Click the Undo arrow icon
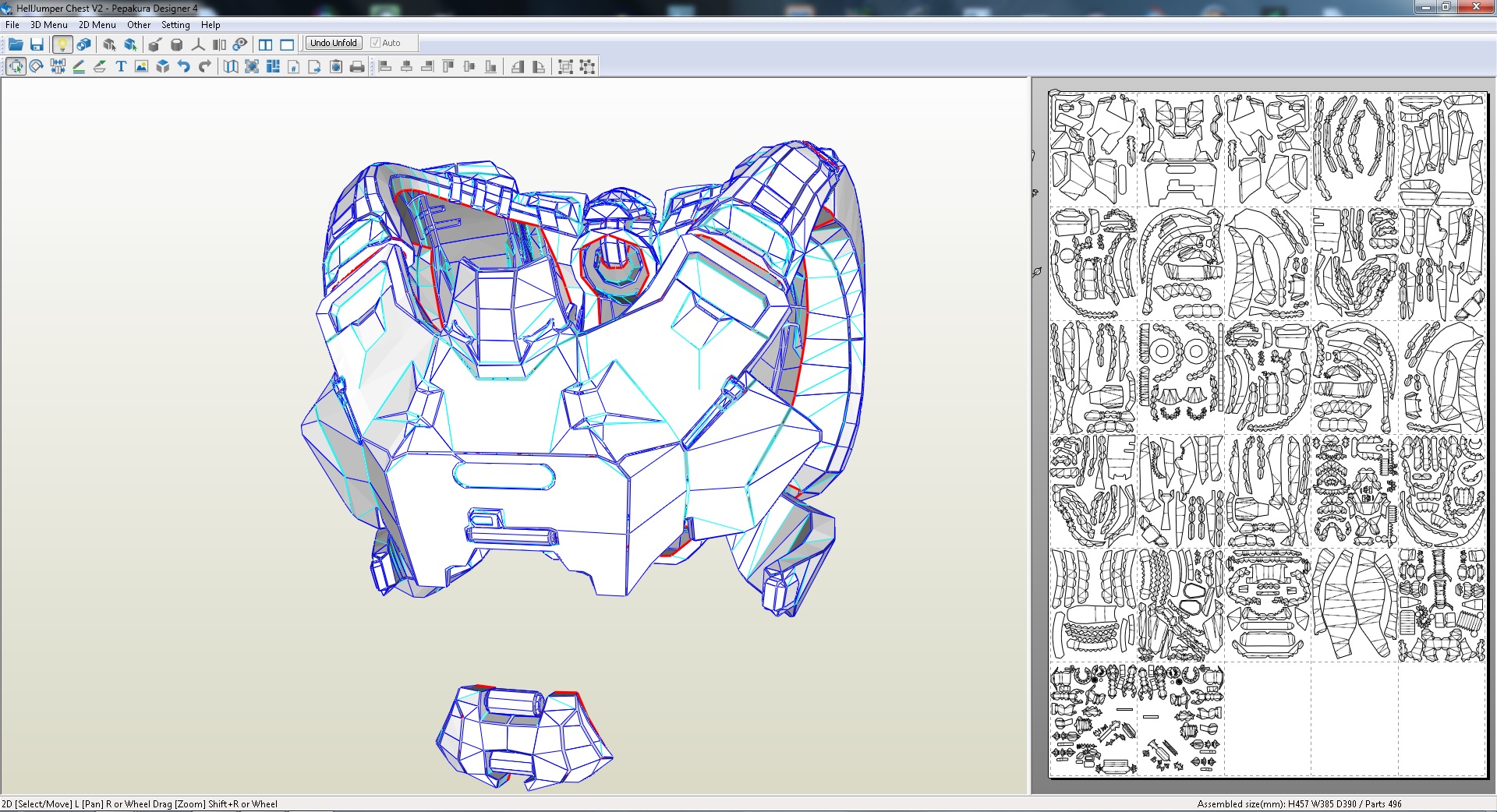The width and height of the screenshot is (1497, 812). (184, 67)
